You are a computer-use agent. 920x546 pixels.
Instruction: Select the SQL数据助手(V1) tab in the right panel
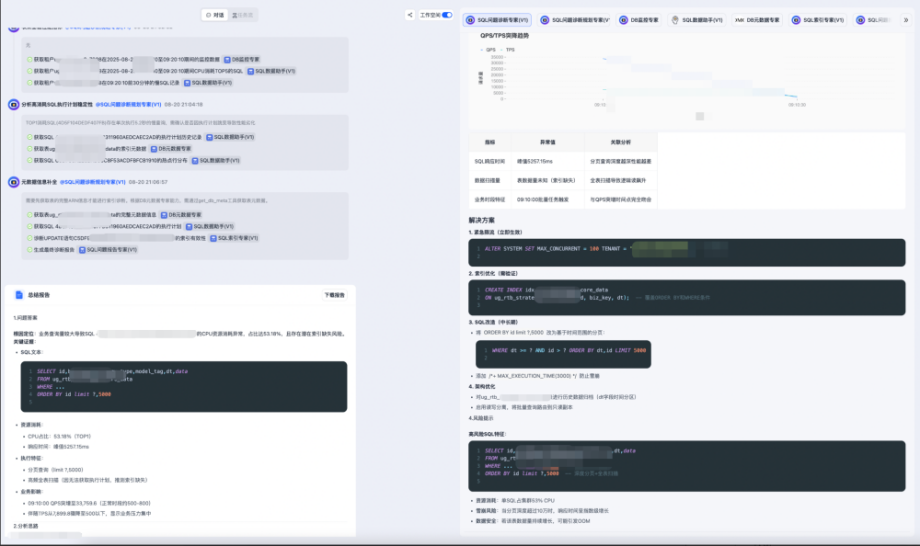[x=698, y=20]
